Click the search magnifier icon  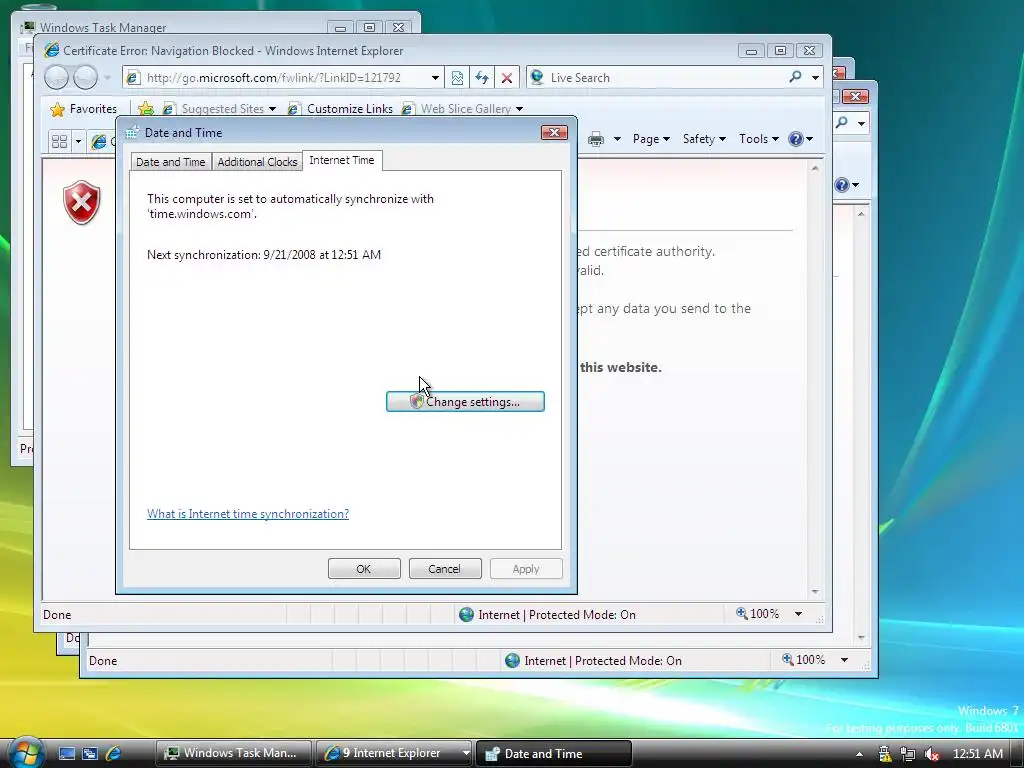[795, 77]
